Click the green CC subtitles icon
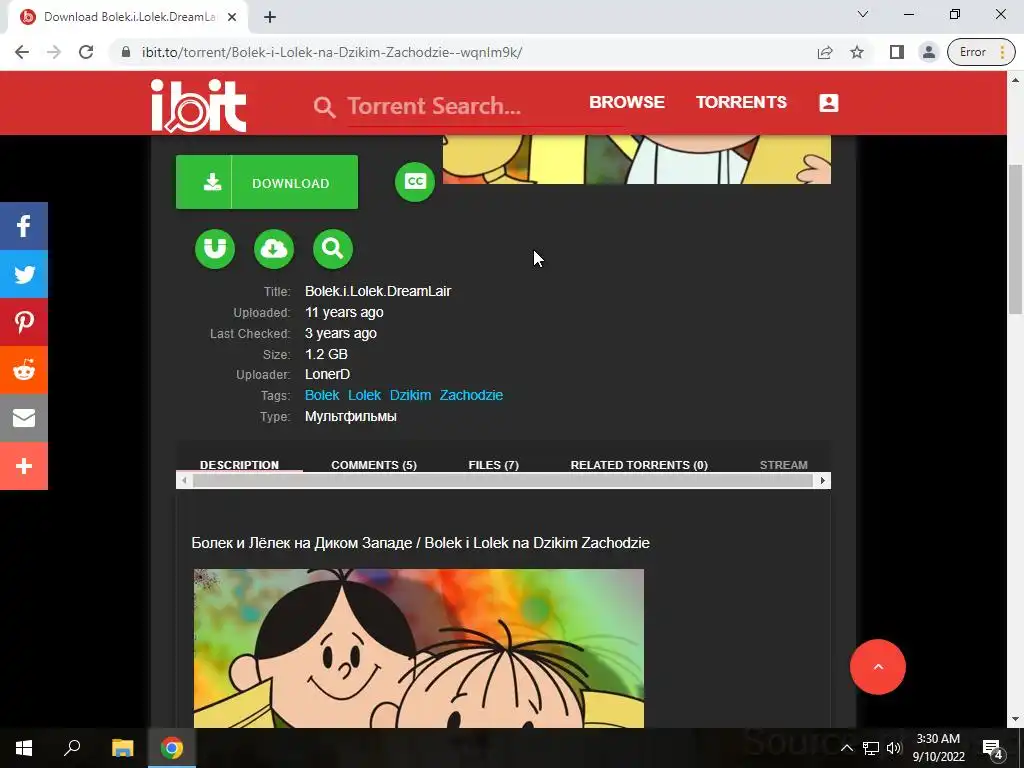The image size is (1024, 768). 415,182
